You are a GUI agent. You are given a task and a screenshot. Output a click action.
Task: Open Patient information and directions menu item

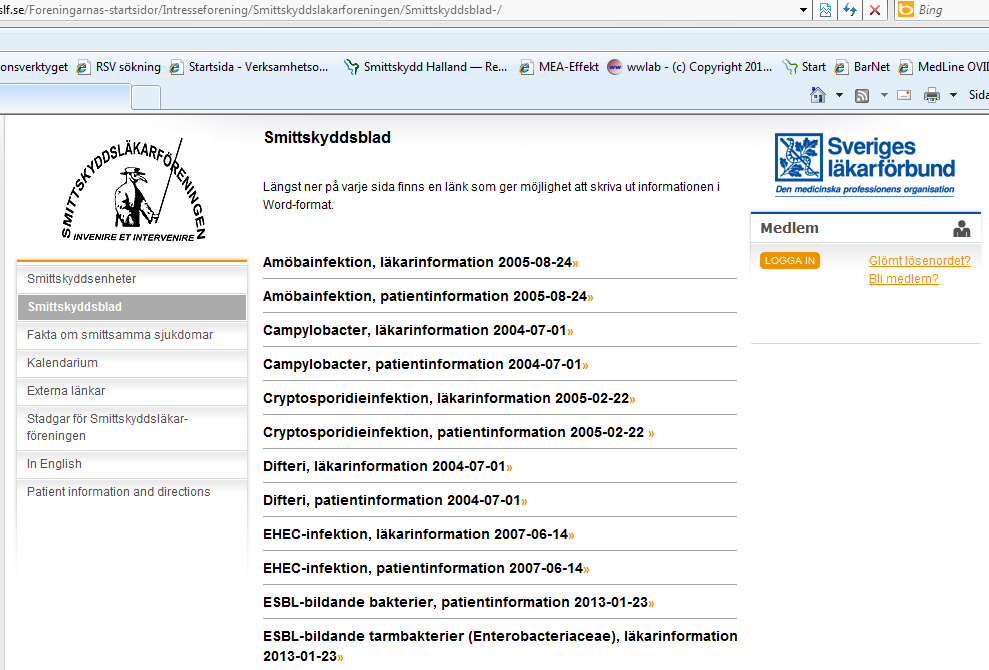(132, 491)
